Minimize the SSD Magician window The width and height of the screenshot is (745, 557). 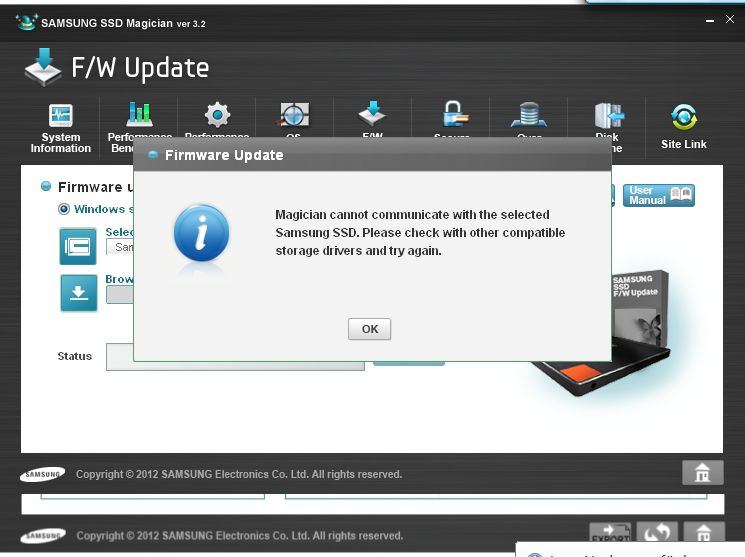[710, 21]
